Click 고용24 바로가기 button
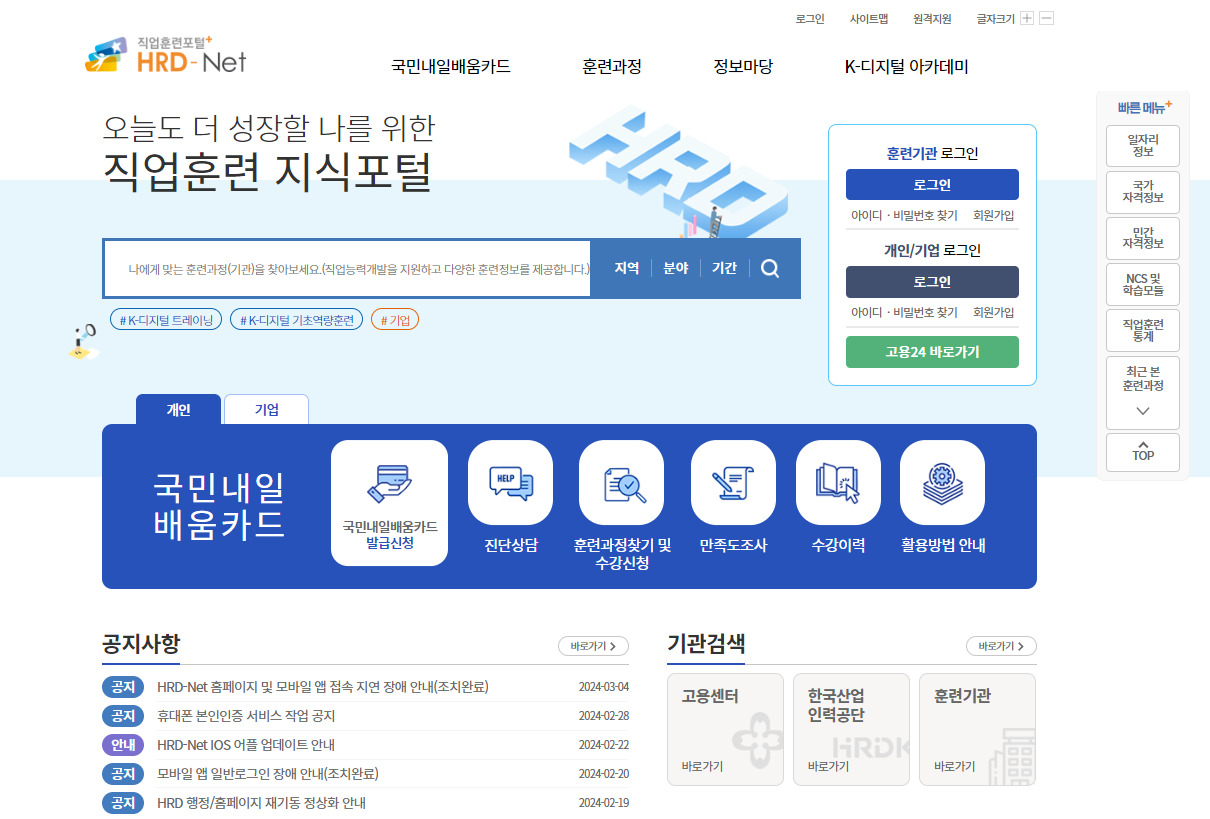Viewport: 1210px width, 819px height. pos(932,352)
